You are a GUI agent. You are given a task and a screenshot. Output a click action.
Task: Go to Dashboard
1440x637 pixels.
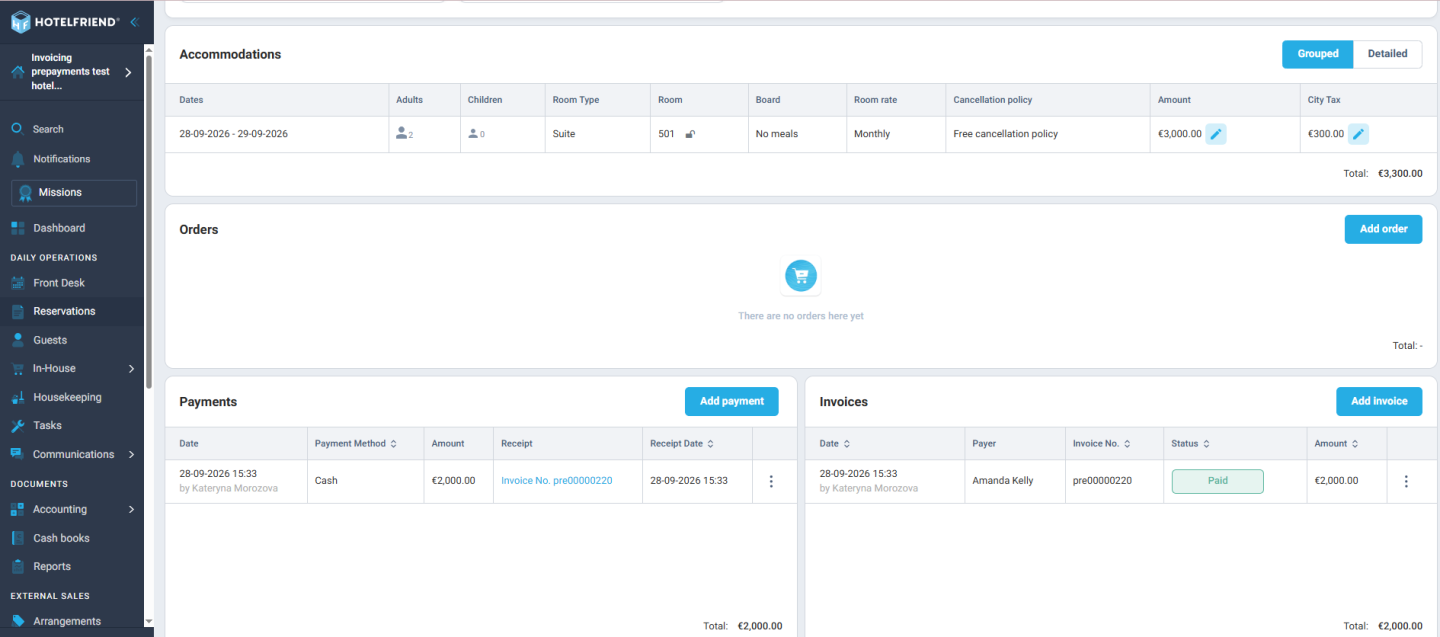(59, 228)
